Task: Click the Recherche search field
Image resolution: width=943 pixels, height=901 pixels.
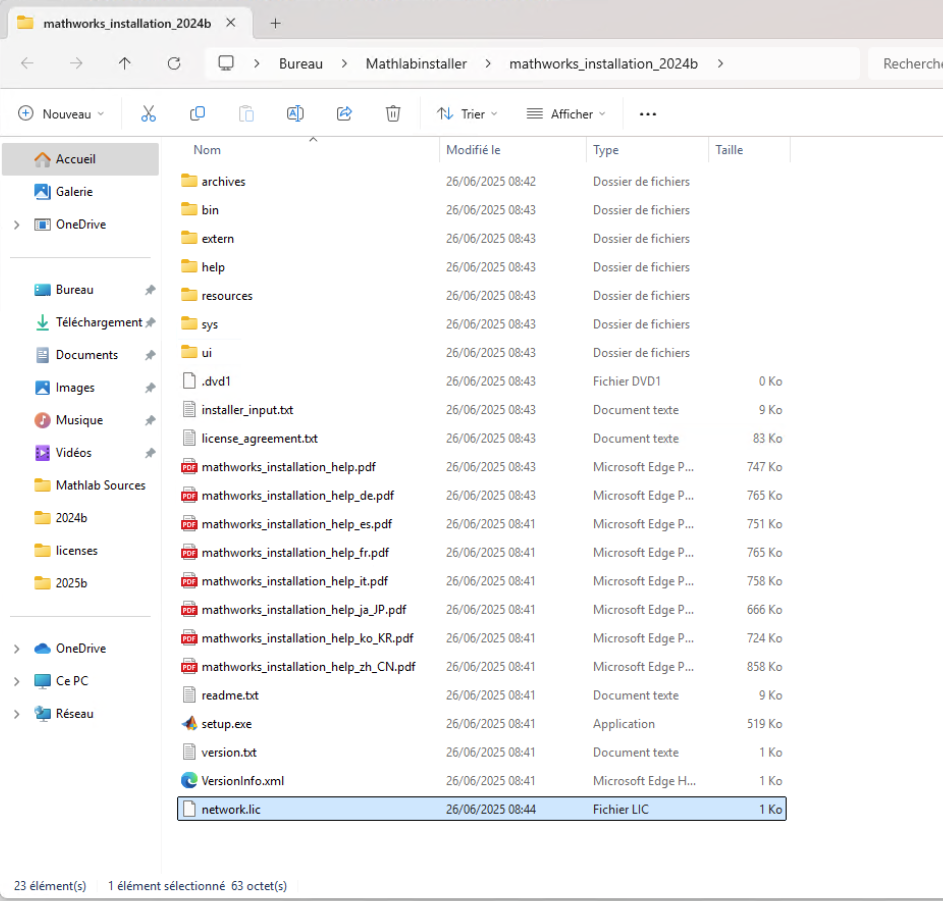Action: pyautogui.click(x=905, y=63)
